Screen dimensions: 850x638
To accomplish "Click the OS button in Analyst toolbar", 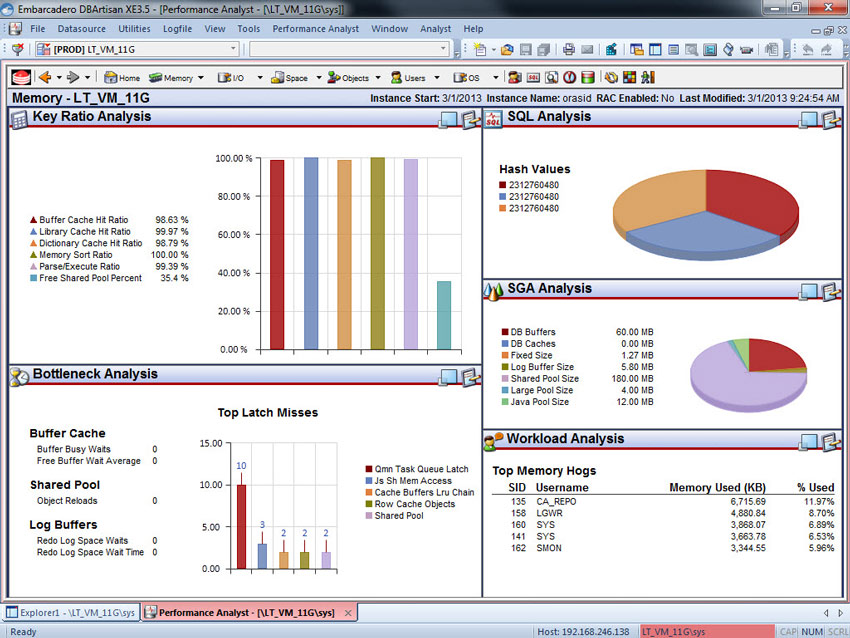I will coord(467,78).
